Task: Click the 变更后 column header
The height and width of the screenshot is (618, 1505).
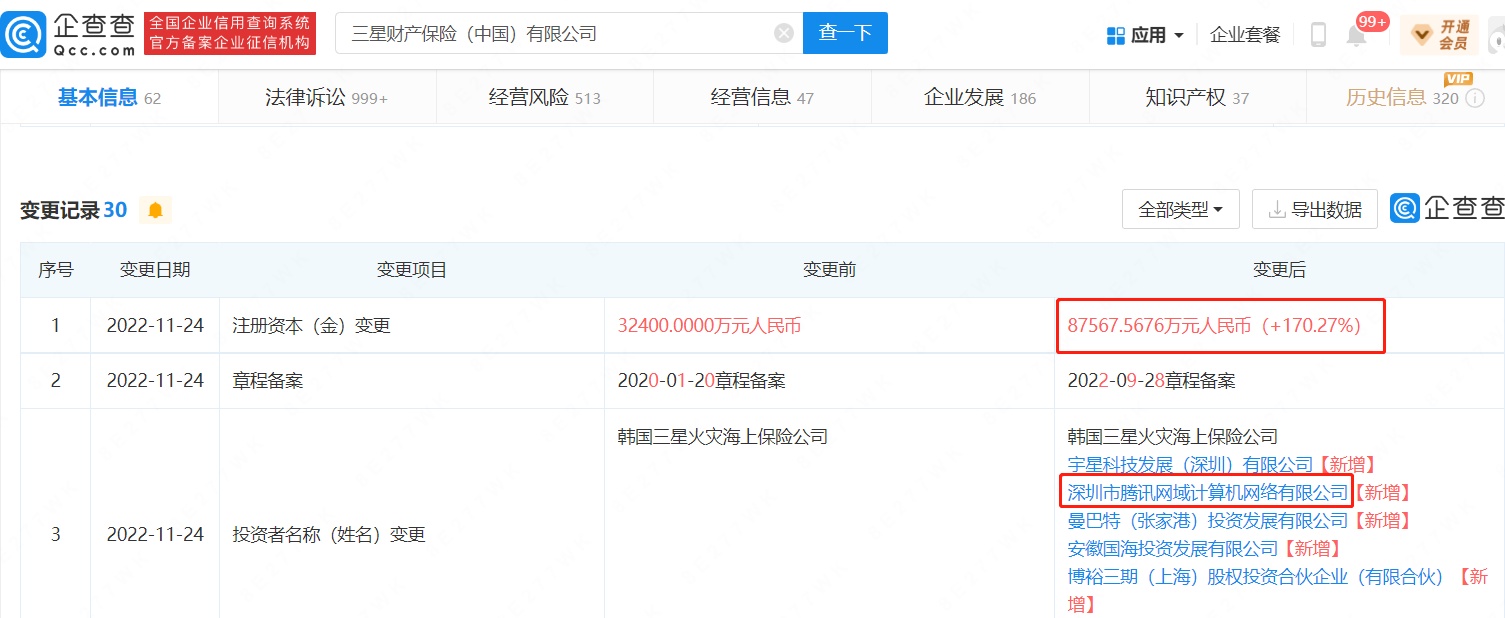Action: coord(1279,269)
